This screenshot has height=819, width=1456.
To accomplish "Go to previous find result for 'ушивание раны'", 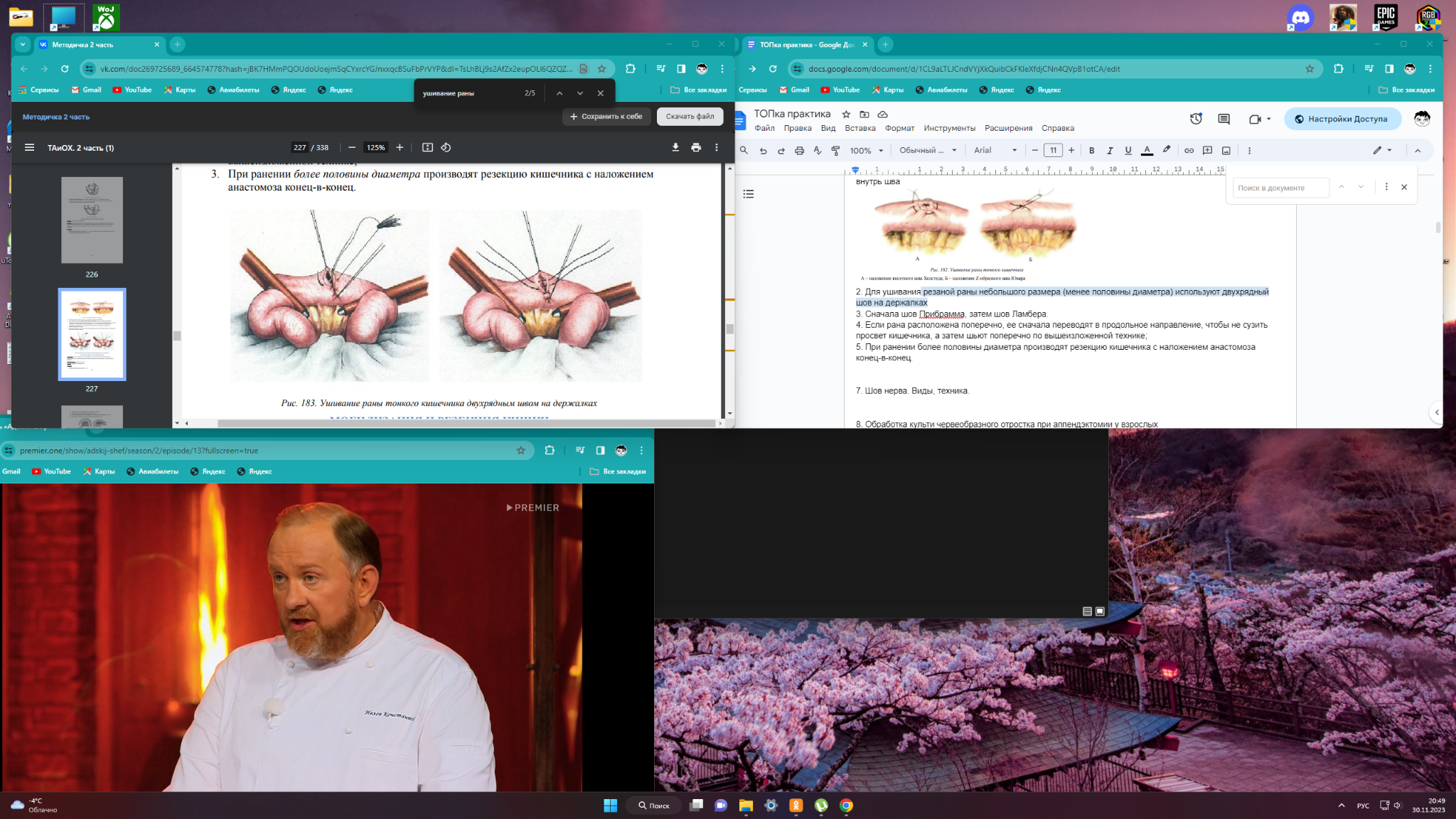I will (560, 93).
